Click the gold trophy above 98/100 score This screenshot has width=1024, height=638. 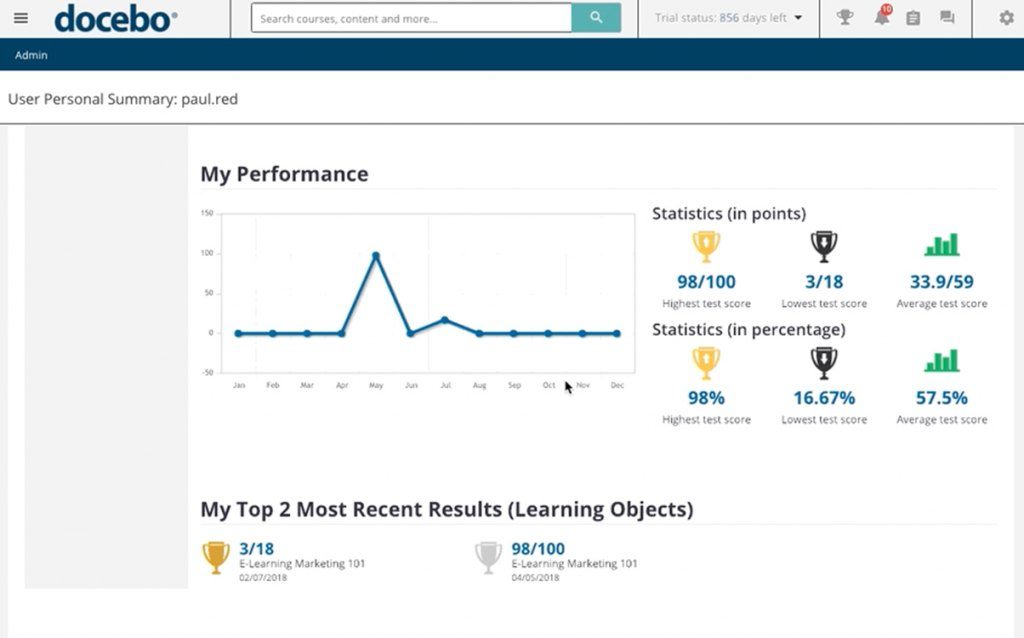click(x=706, y=246)
